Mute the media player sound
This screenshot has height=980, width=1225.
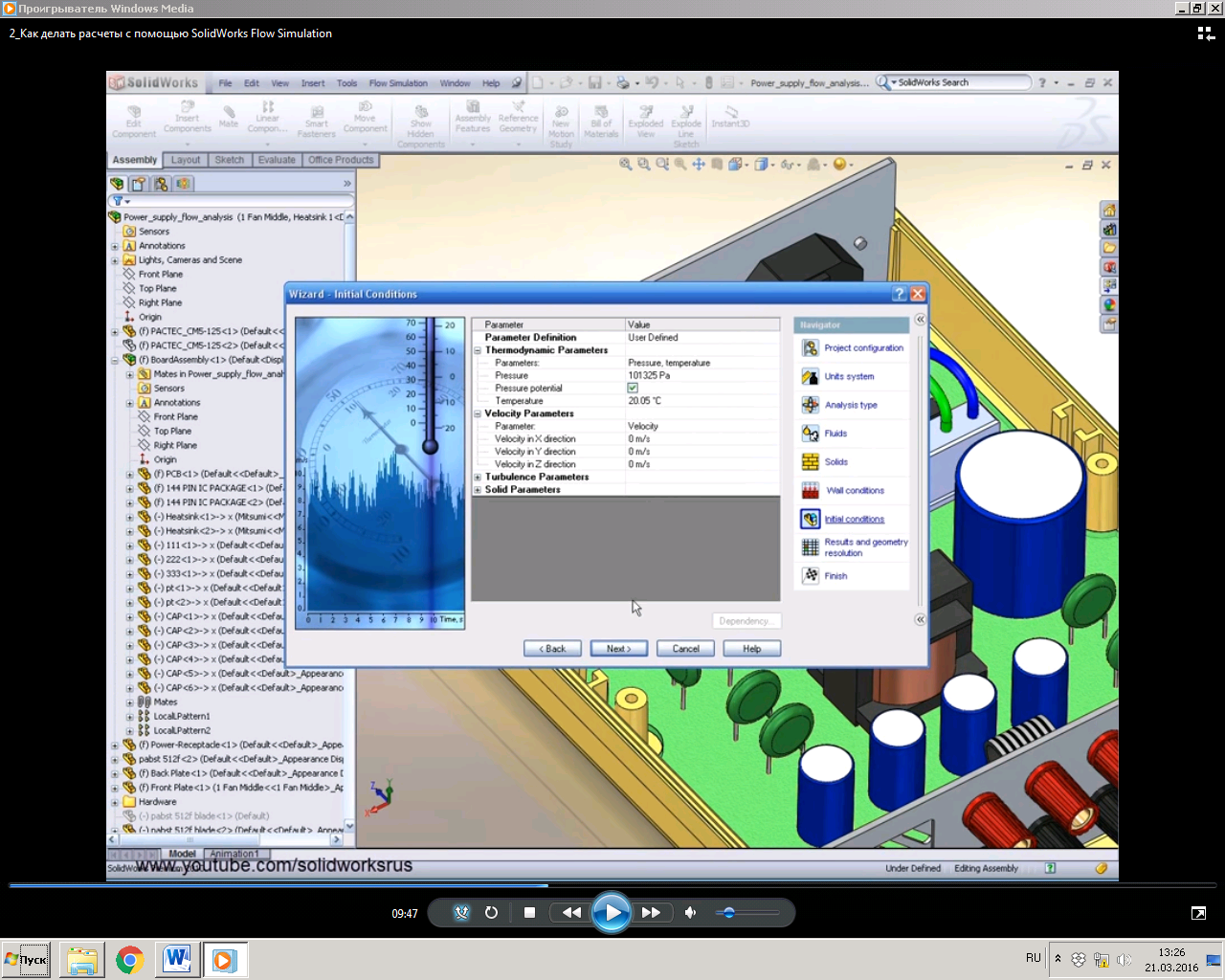click(x=690, y=913)
